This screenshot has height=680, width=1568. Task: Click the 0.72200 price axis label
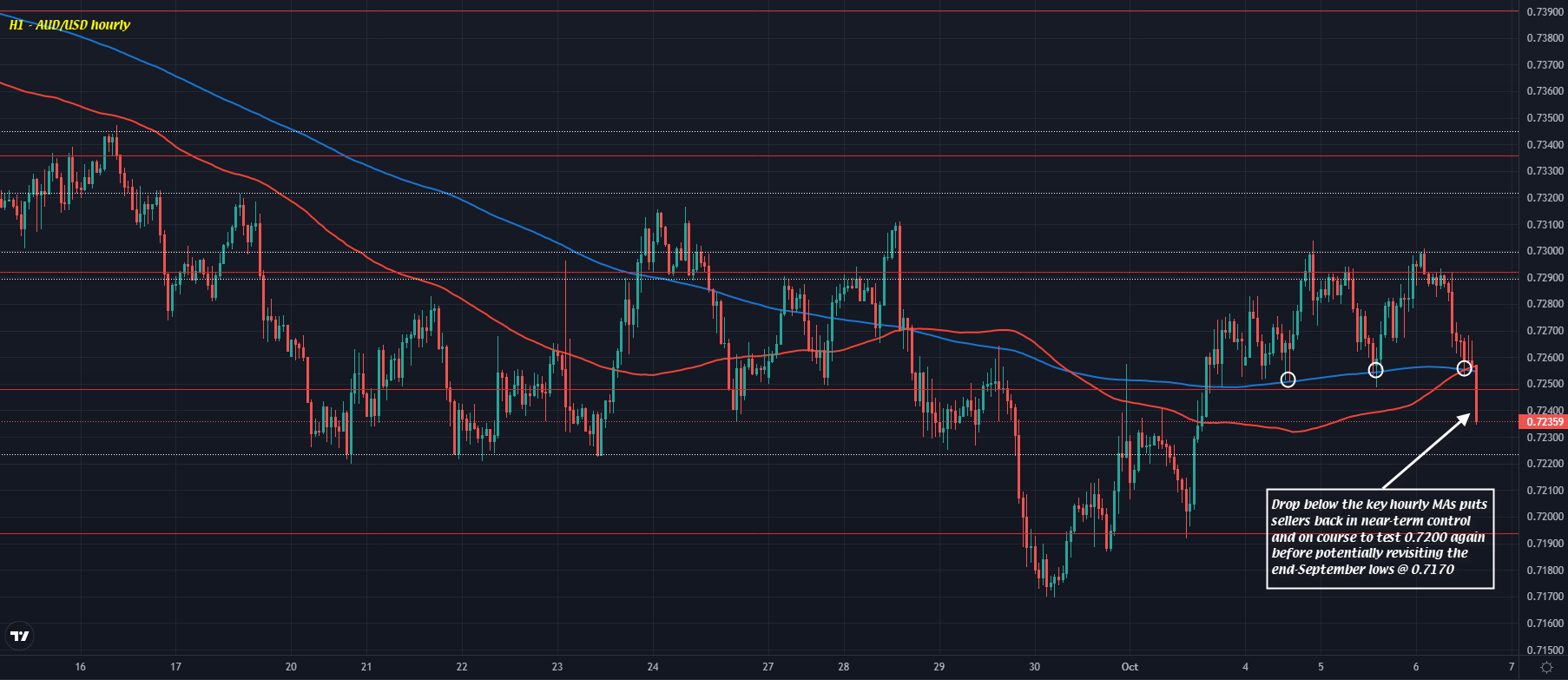coord(1545,464)
